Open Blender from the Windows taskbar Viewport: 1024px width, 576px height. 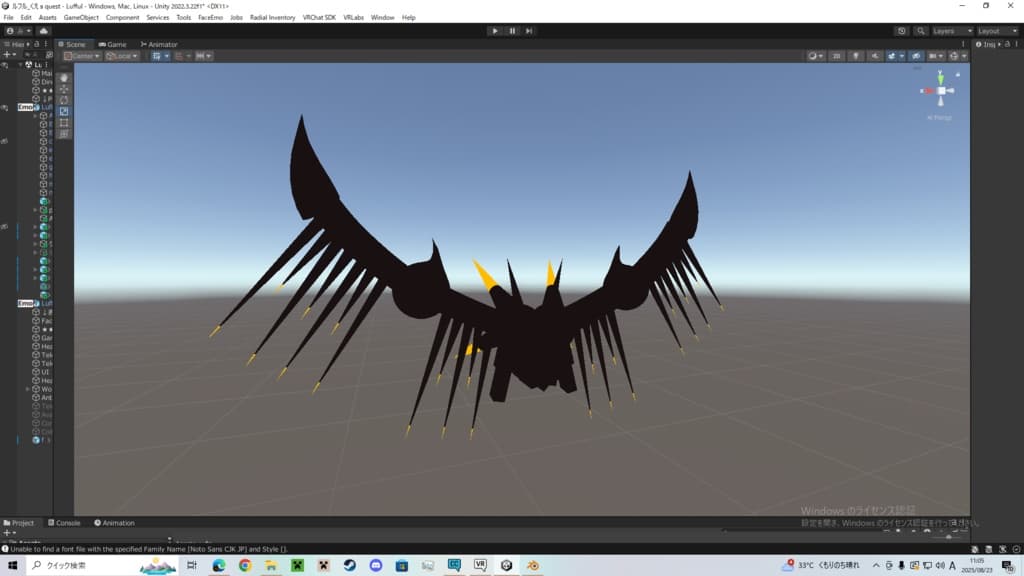(x=533, y=565)
